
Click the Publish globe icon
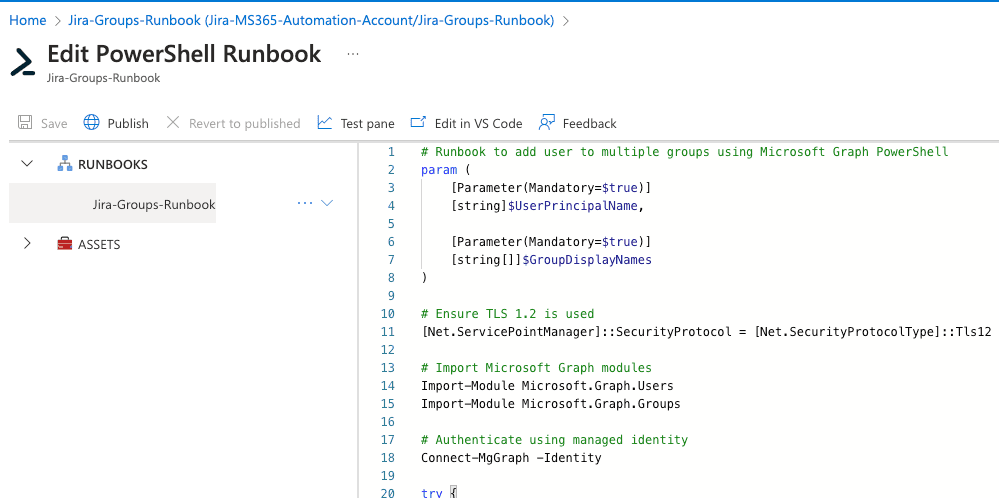coord(92,123)
